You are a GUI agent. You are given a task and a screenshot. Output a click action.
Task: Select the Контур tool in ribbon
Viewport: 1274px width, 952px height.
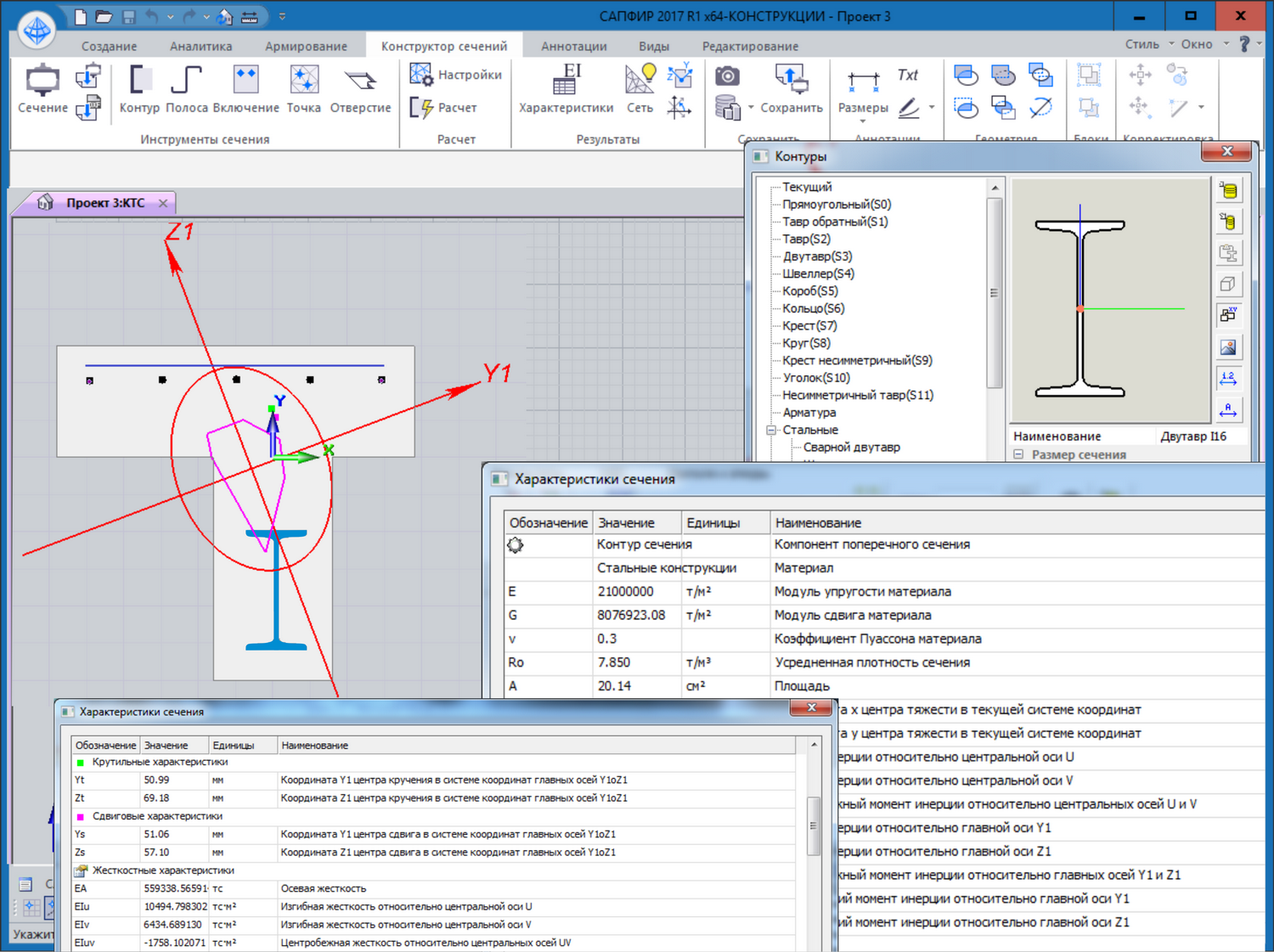tap(139, 90)
